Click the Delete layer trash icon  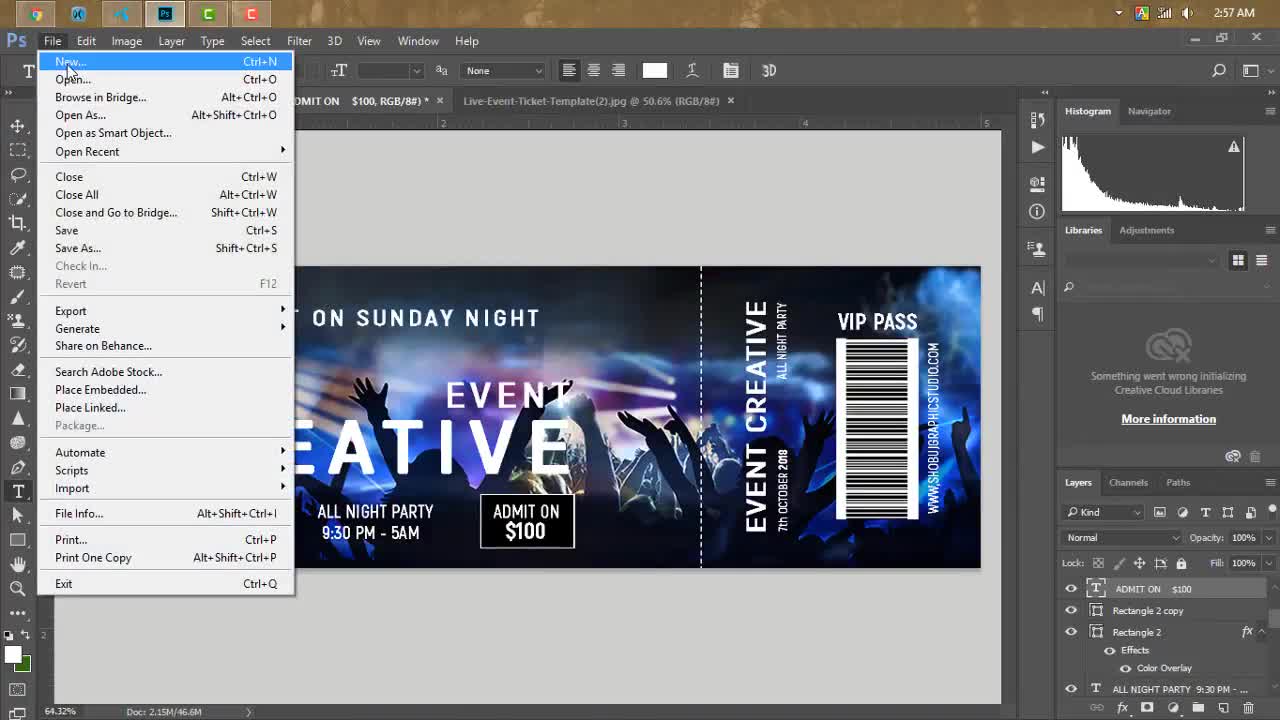click(x=1249, y=708)
